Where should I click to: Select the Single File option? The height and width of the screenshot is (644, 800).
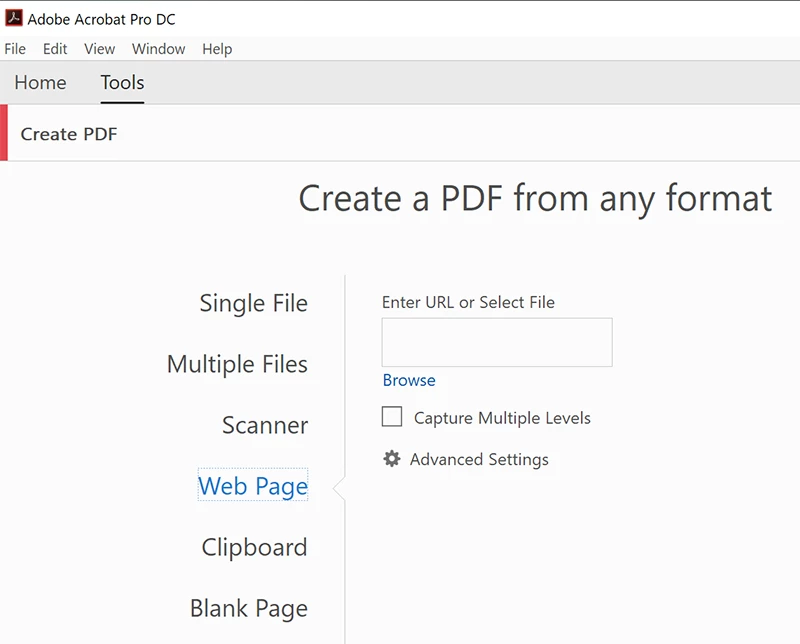pyautogui.click(x=254, y=303)
